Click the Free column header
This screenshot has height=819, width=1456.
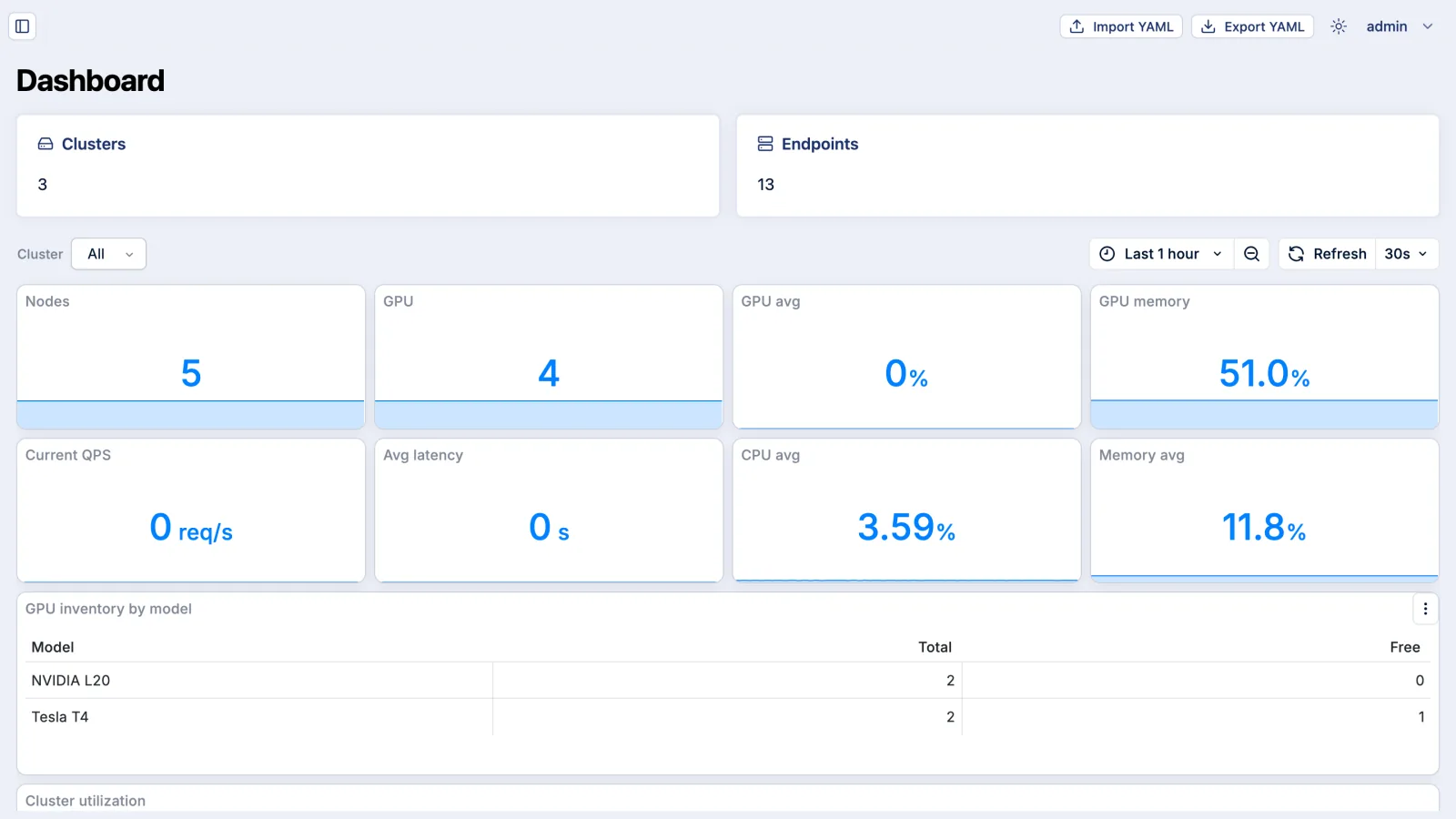1405,647
